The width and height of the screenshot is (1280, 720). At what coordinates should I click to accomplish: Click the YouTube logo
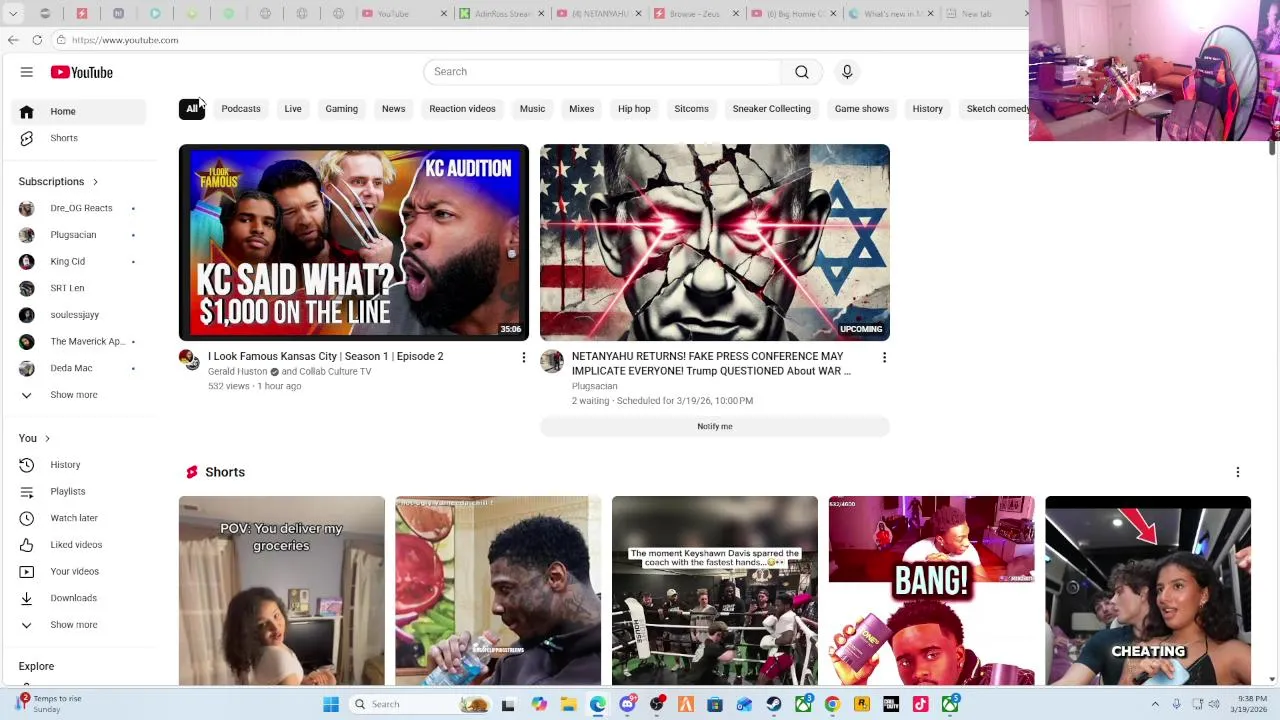82,72
